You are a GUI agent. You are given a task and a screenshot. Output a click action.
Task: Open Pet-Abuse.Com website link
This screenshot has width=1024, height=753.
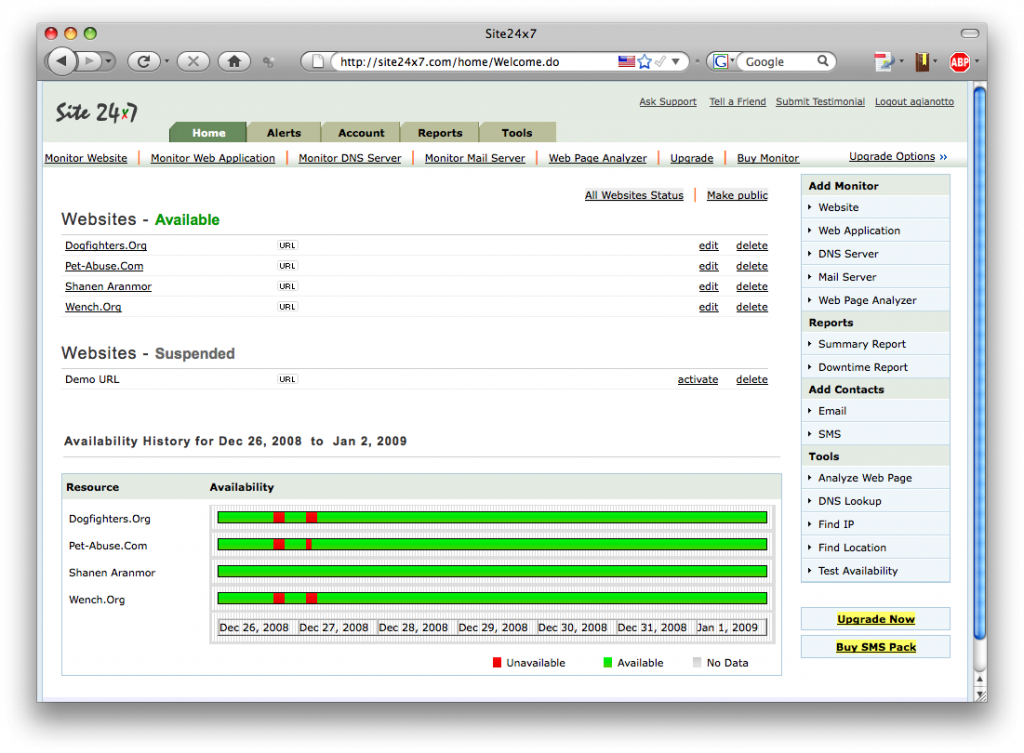pos(104,266)
